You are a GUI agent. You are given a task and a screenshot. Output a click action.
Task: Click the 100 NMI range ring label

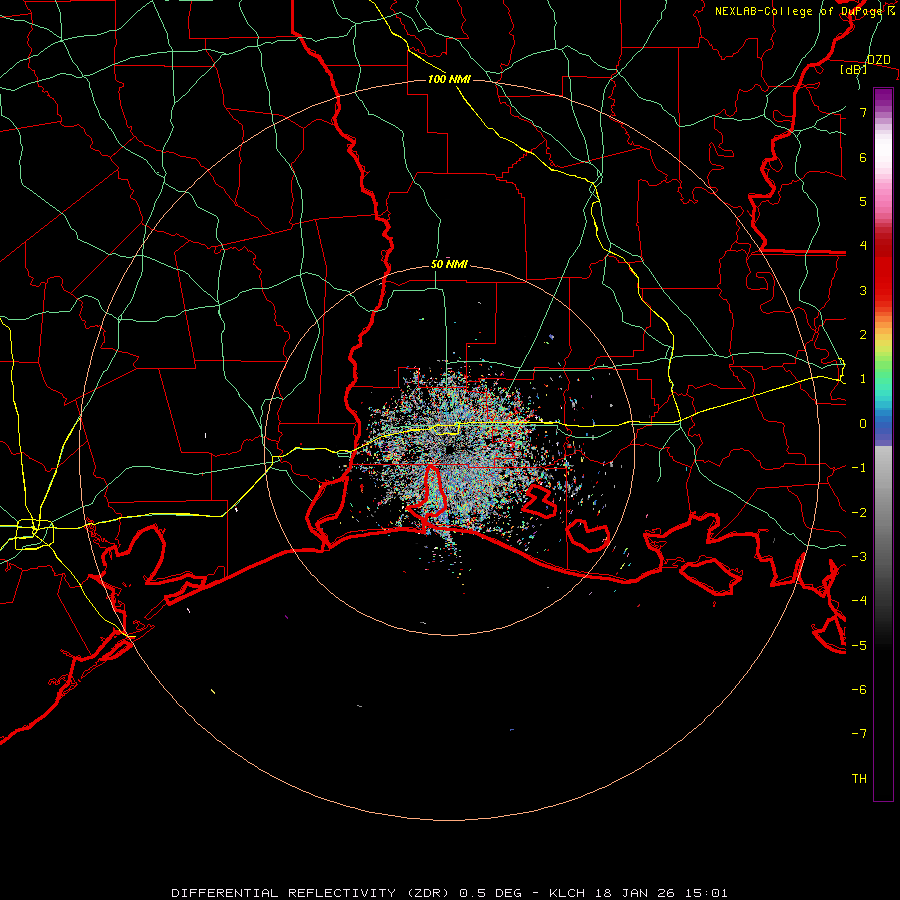tap(449, 79)
